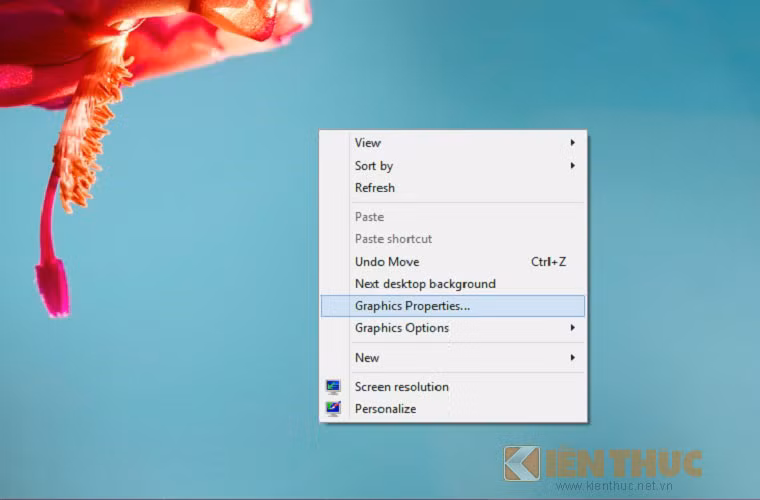Open the Sort by submenu
The width and height of the screenshot is (760, 500).
[x=453, y=166]
